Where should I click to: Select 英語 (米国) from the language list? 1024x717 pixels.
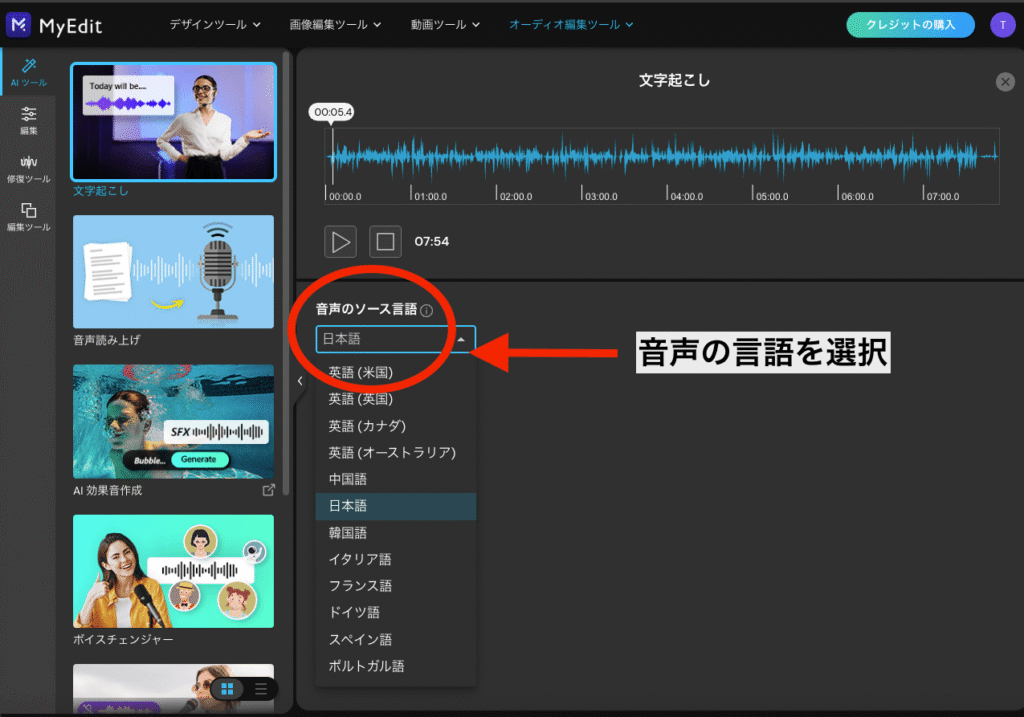pos(396,372)
